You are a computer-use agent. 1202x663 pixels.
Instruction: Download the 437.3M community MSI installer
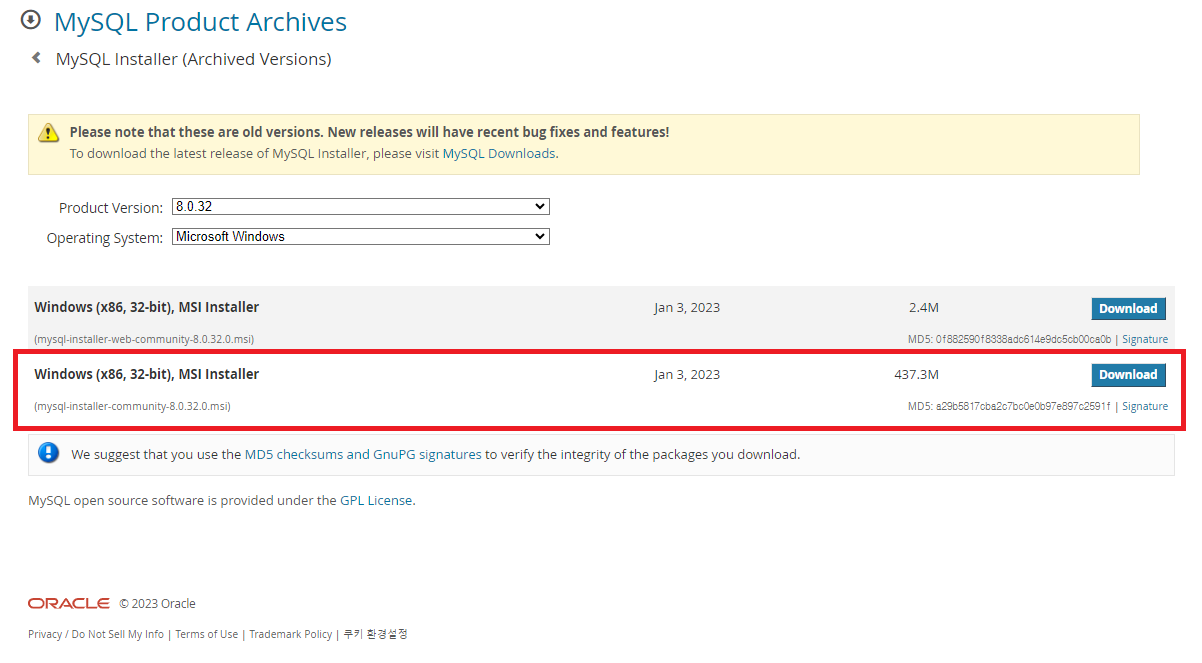pyautogui.click(x=1128, y=375)
